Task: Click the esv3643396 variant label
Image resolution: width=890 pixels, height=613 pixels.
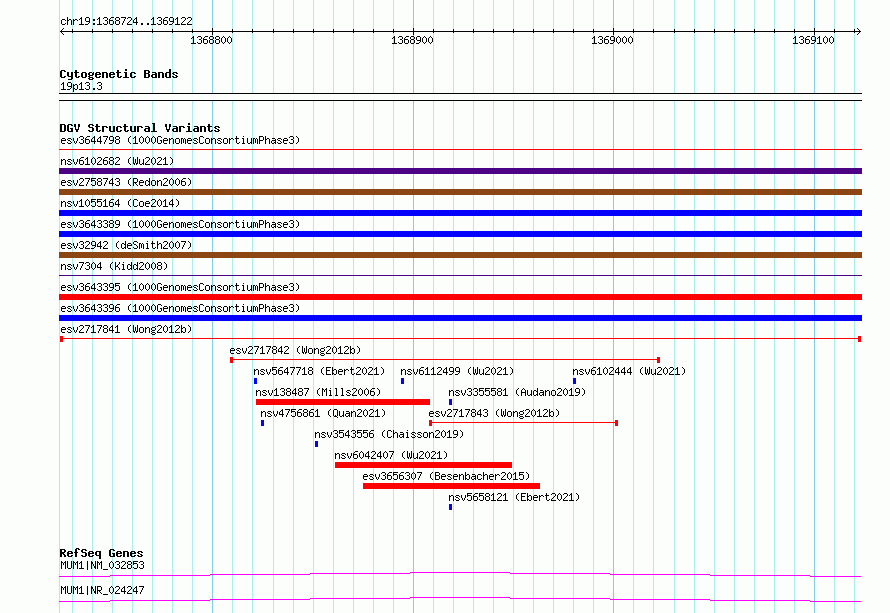Action: [180, 308]
